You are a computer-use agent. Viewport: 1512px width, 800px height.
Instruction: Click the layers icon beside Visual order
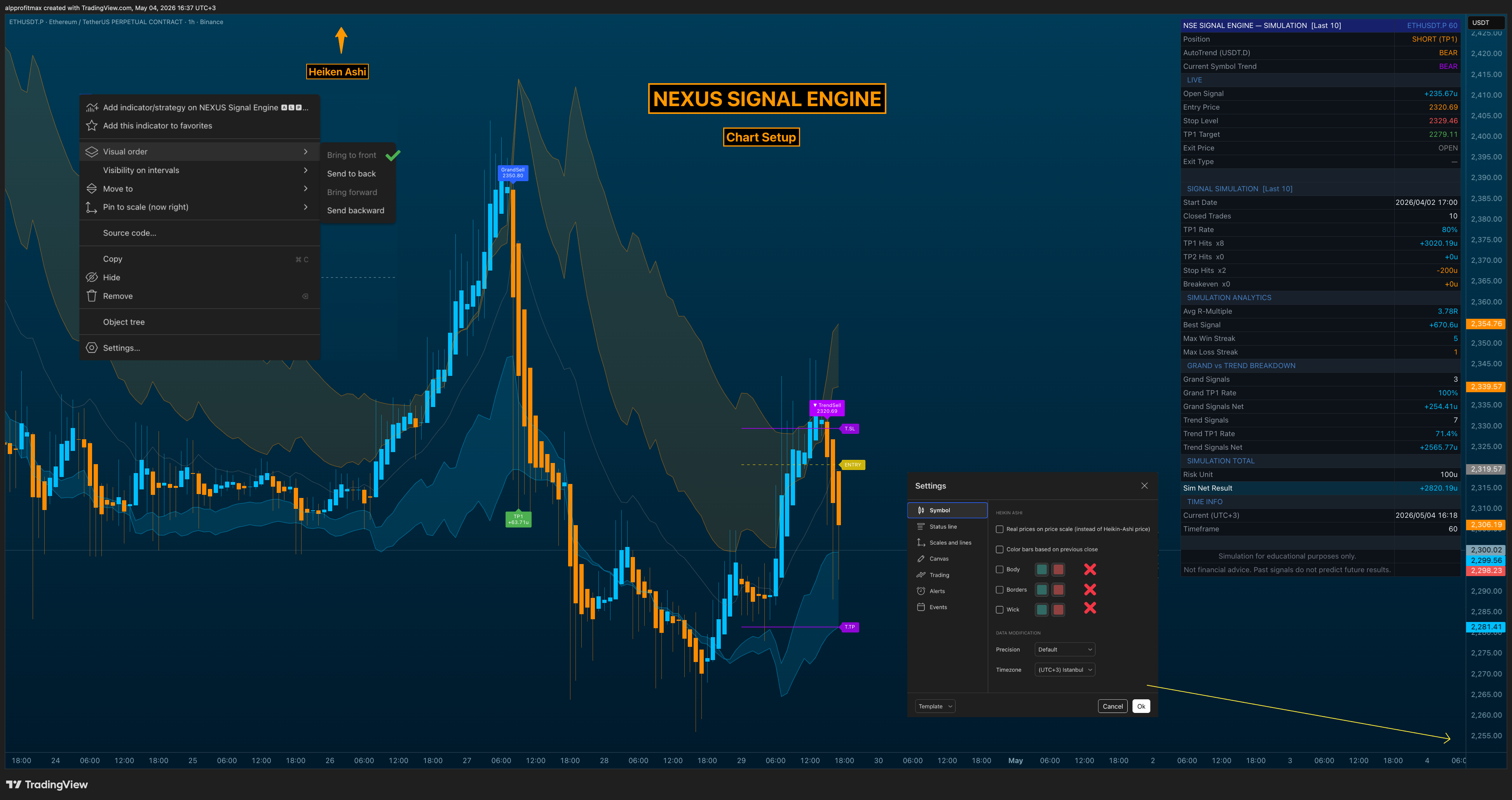point(92,152)
